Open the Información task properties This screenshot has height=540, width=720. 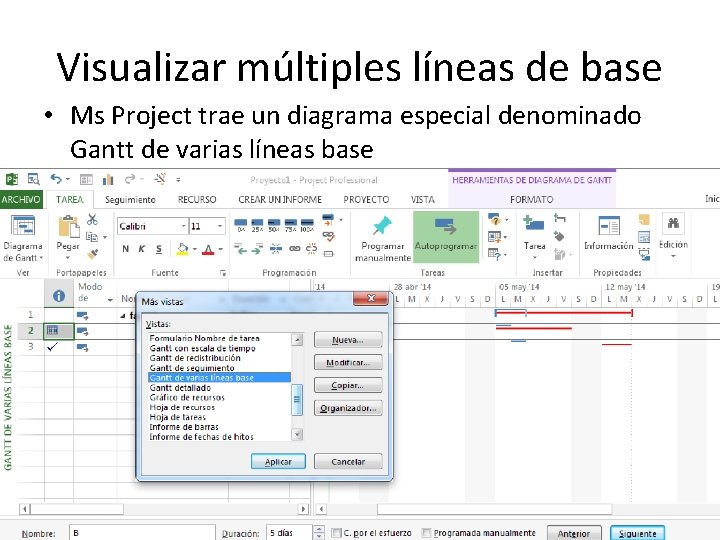tap(609, 234)
